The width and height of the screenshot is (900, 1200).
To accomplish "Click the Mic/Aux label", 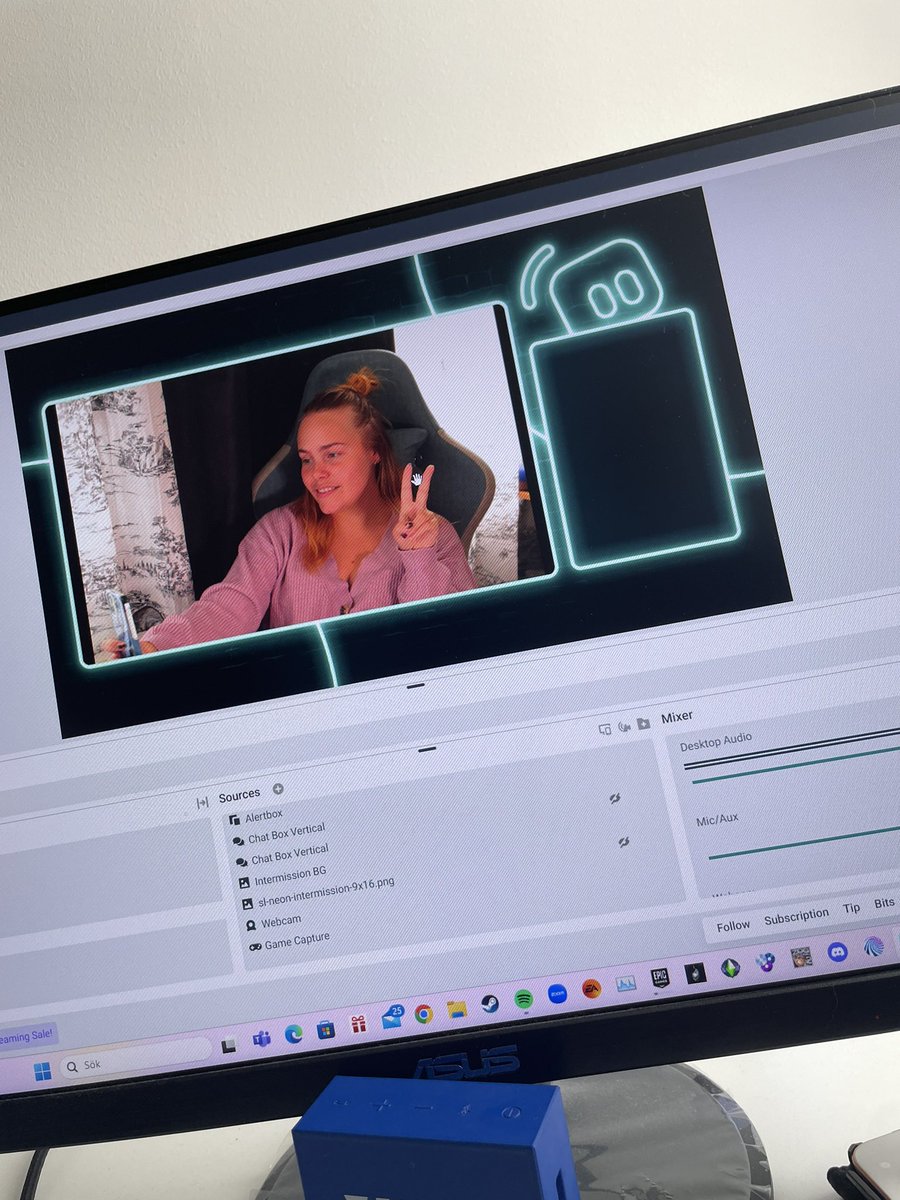I will coord(717,819).
